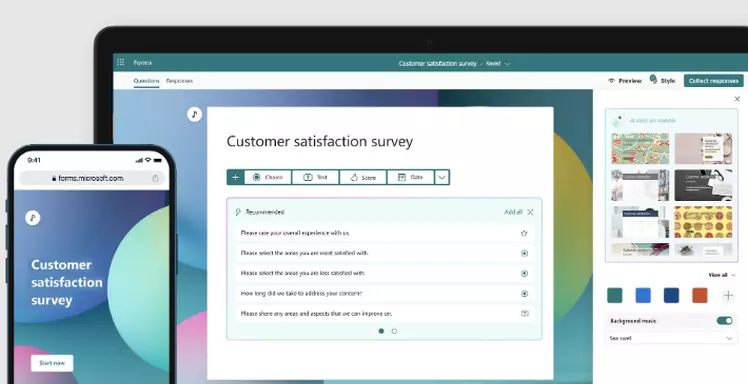The image size is (748, 384).
Task: Click the AI styles banner icon in panel
Action: pos(618,120)
